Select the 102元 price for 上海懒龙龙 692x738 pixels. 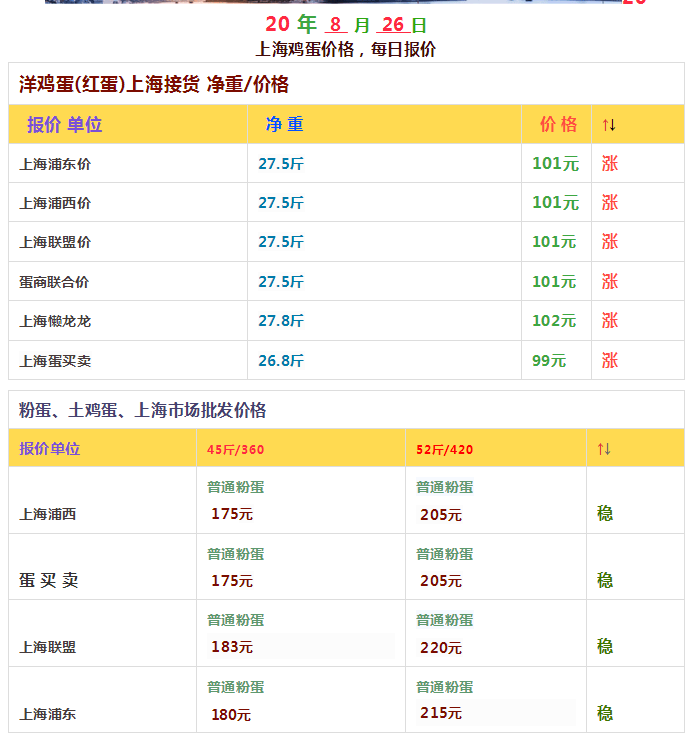[x=554, y=321]
